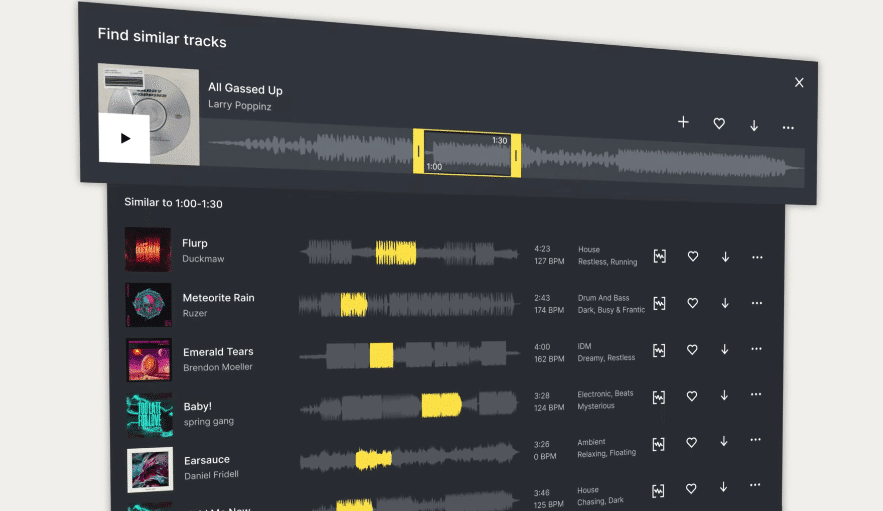Click the yellow segment in Baby! waveform
This screenshot has height=511, width=883.
pos(442,405)
